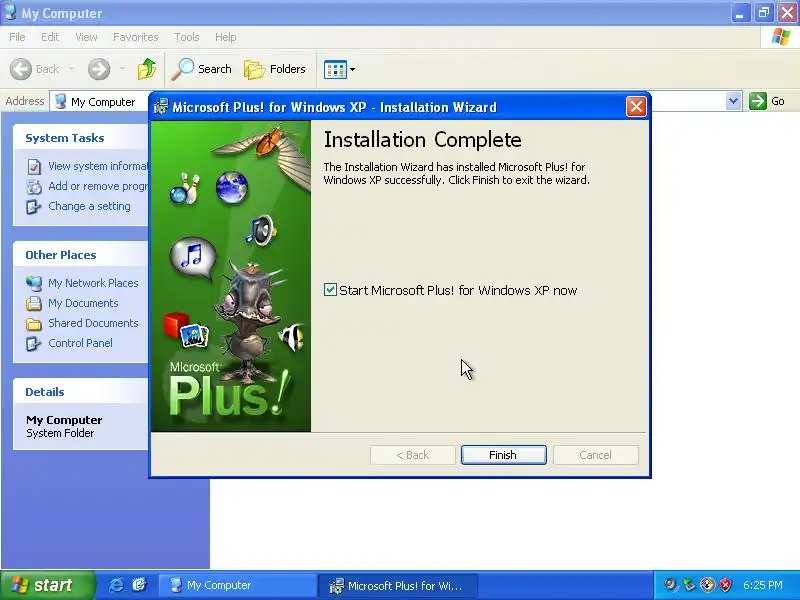The width and height of the screenshot is (800, 600).
Task: Open the File menu in My Computer
Action: coord(17,37)
